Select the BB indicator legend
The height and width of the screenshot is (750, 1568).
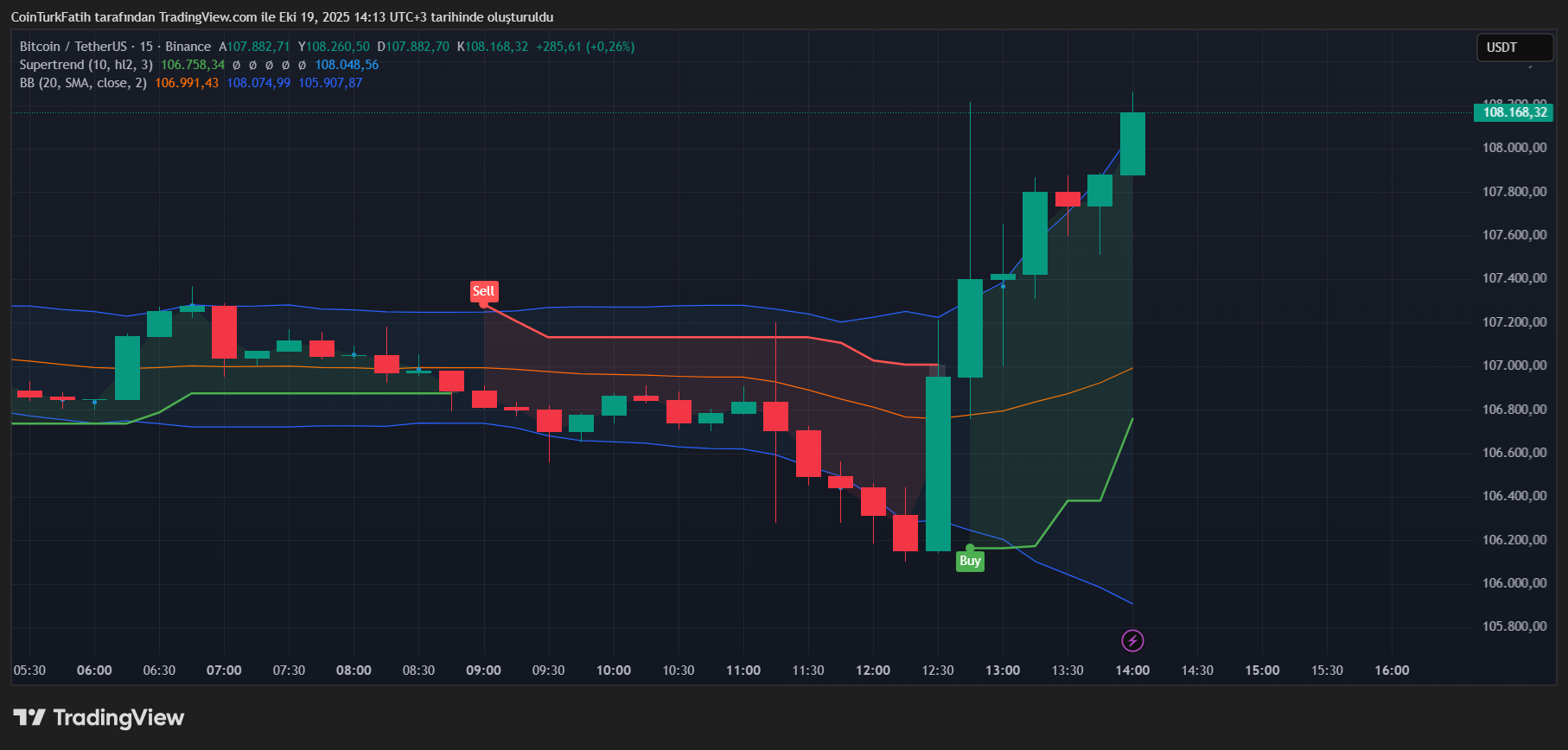tap(83, 83)
